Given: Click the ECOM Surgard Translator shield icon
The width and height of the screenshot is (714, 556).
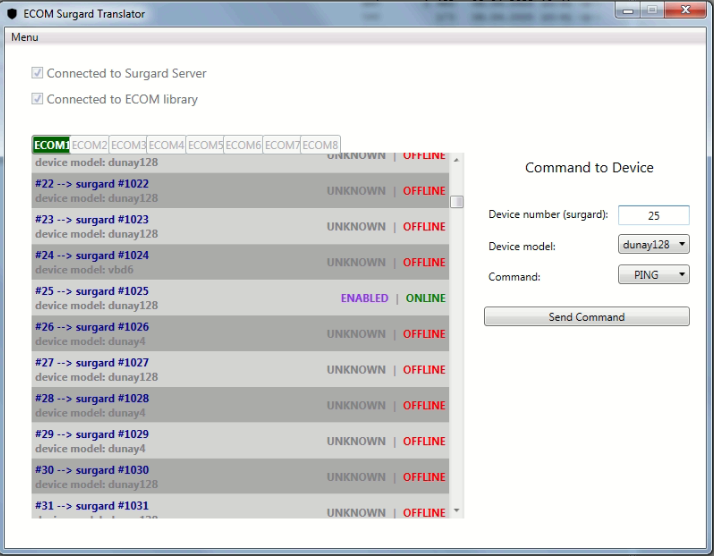Looking at the screenshot, I should 12,14.
